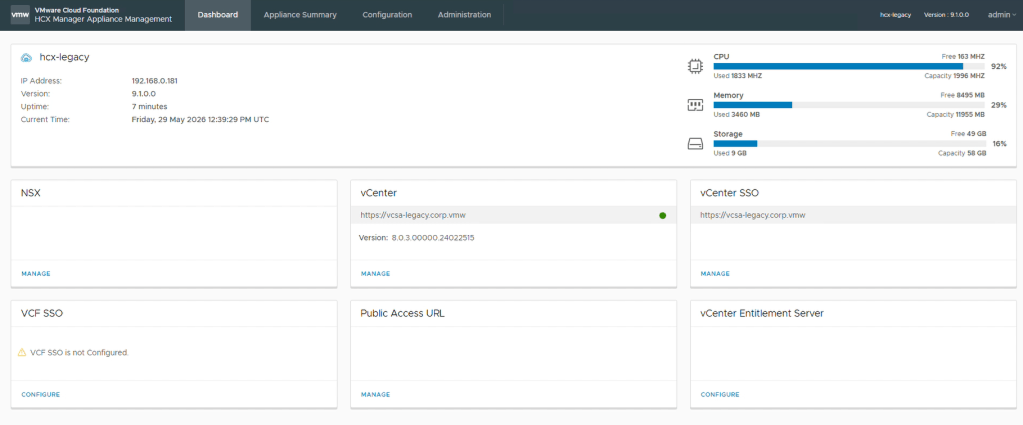This screenshot has height=425, width=1023.
Task: Click CONFIGURE in the VCF SSO card
Action: (40, 394)
